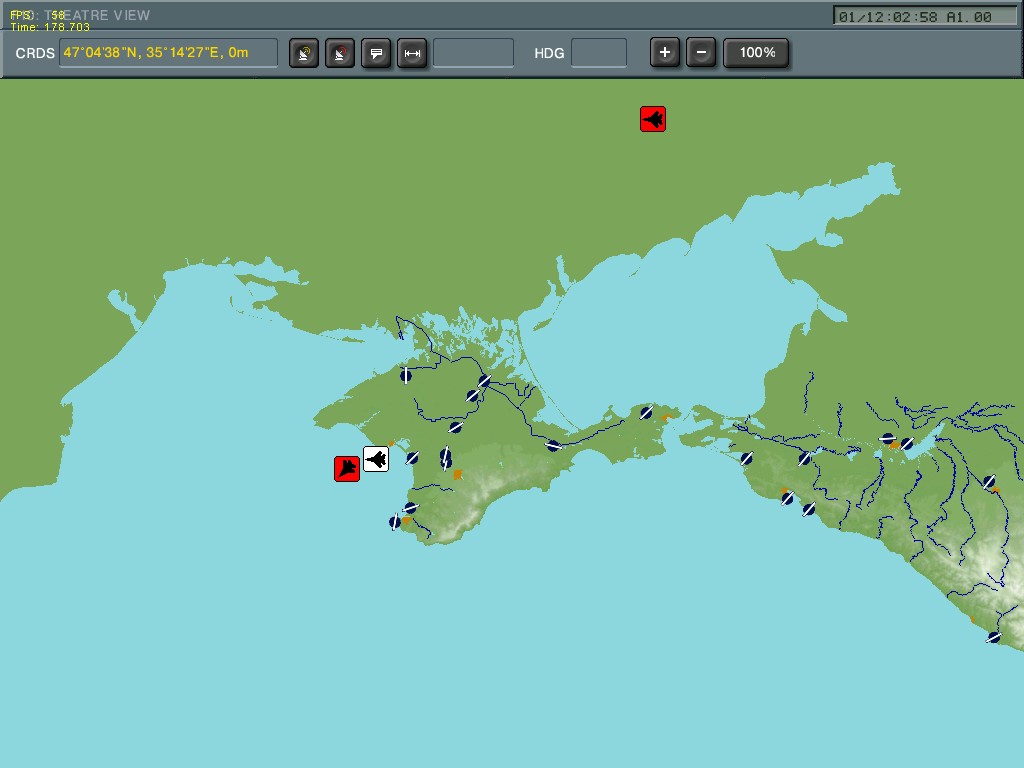This screenshot has width=1024, height=768.
Task: Zoom out using the minus button
Action: pyautogui.click(x=702, y=52)
